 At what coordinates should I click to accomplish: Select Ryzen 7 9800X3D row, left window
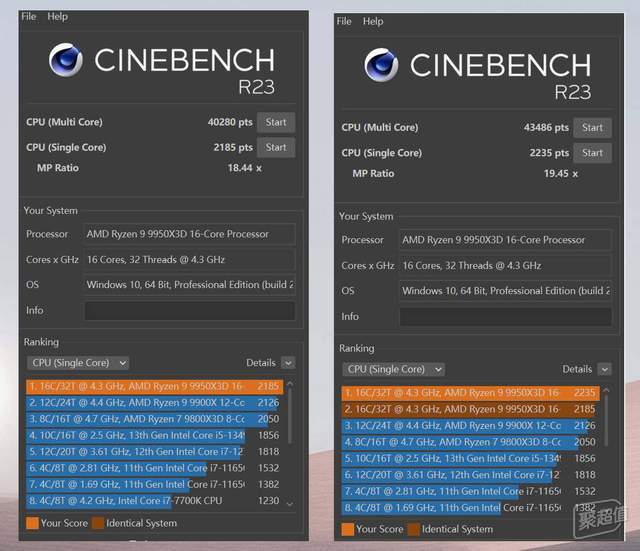[154, 419]
